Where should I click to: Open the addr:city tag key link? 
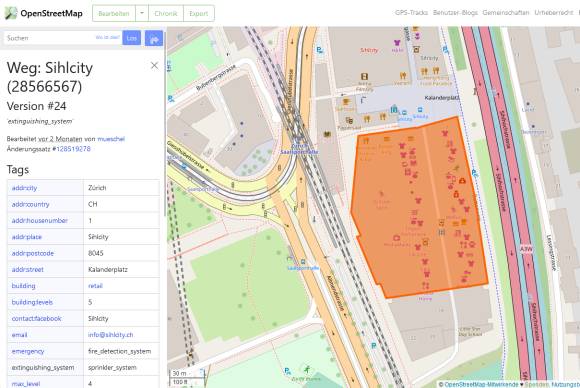[x=24, y=188]
